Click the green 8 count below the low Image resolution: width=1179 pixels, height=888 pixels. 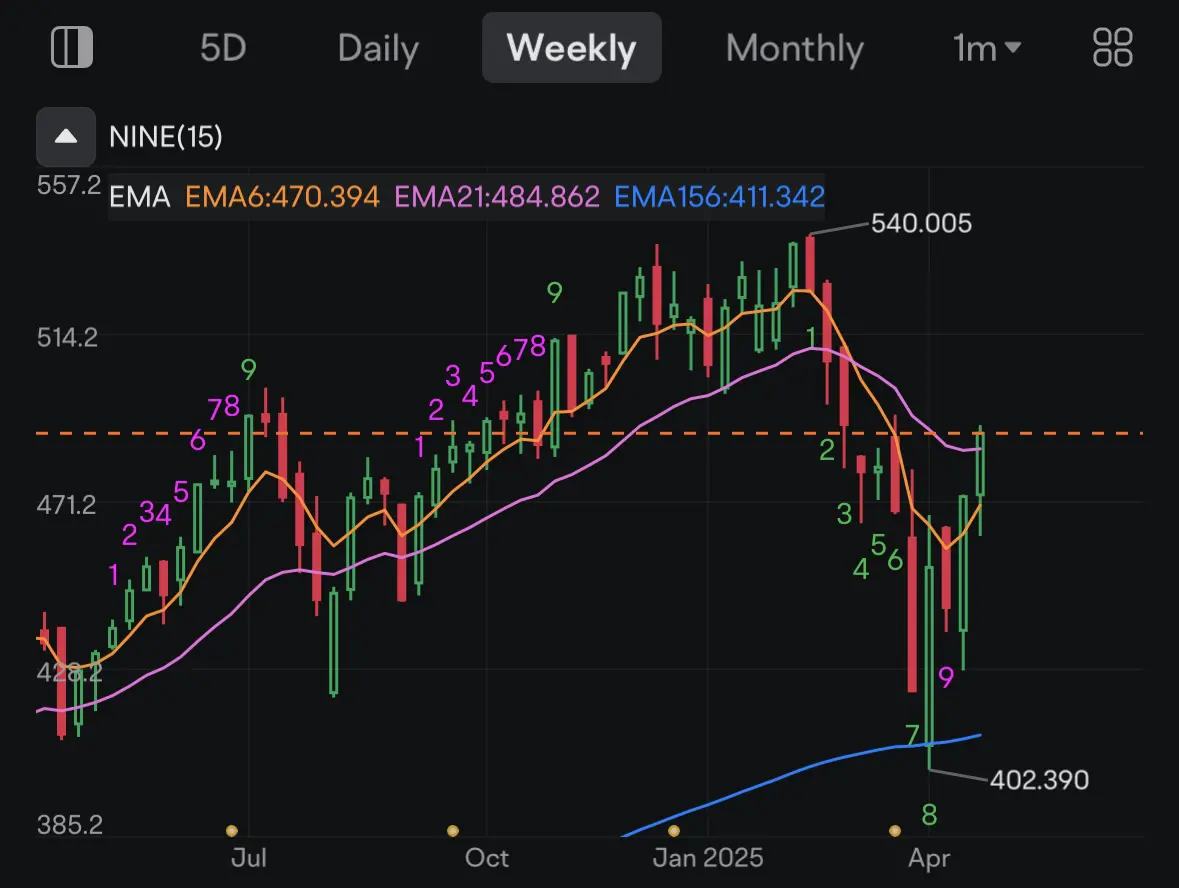click(x=929, y=814)
